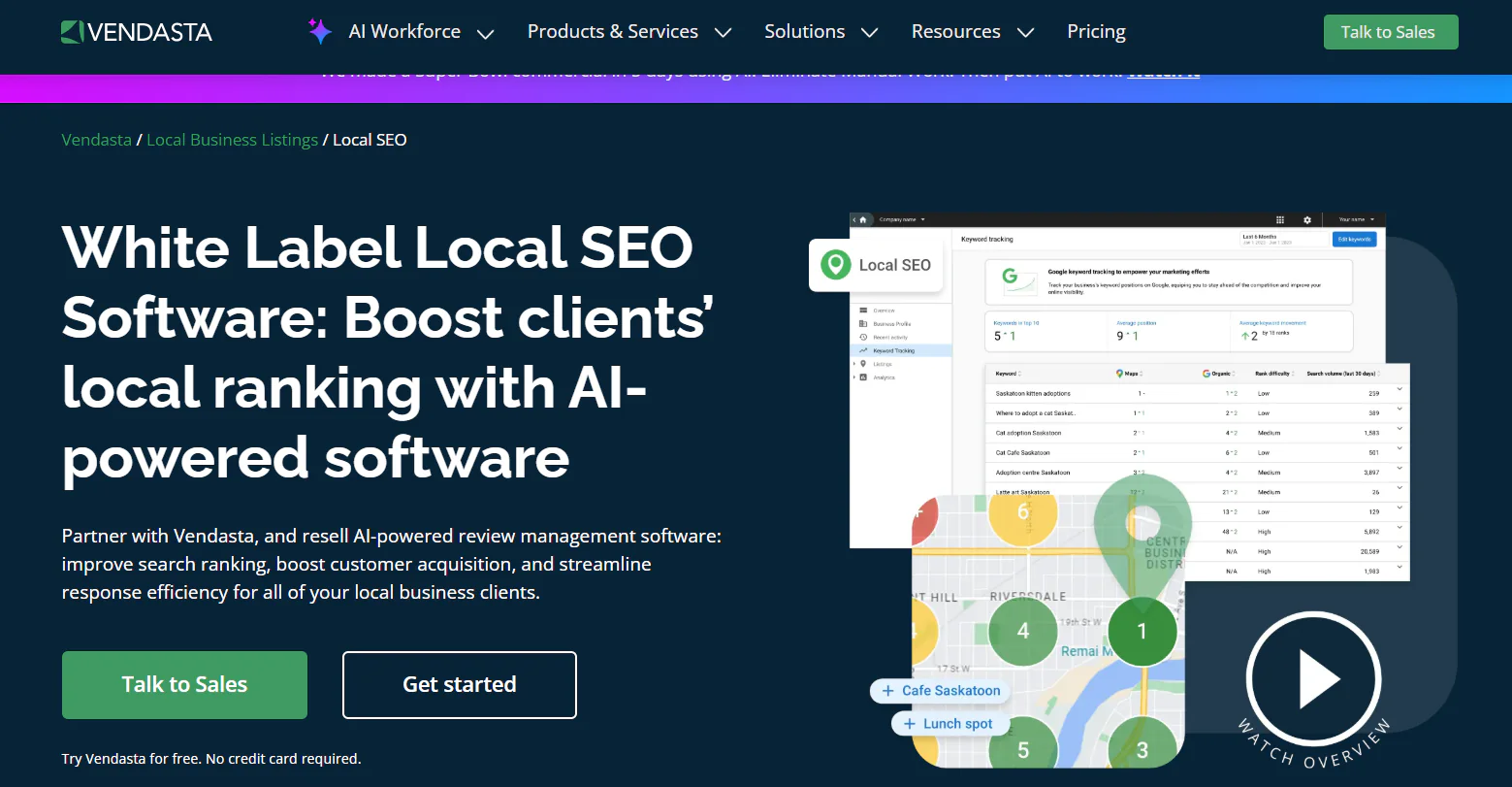Click the 'Where to adopt a cat Sasket...' keyword
The width and height of the screenshot is (1512, 787).
pos(1036,413)
